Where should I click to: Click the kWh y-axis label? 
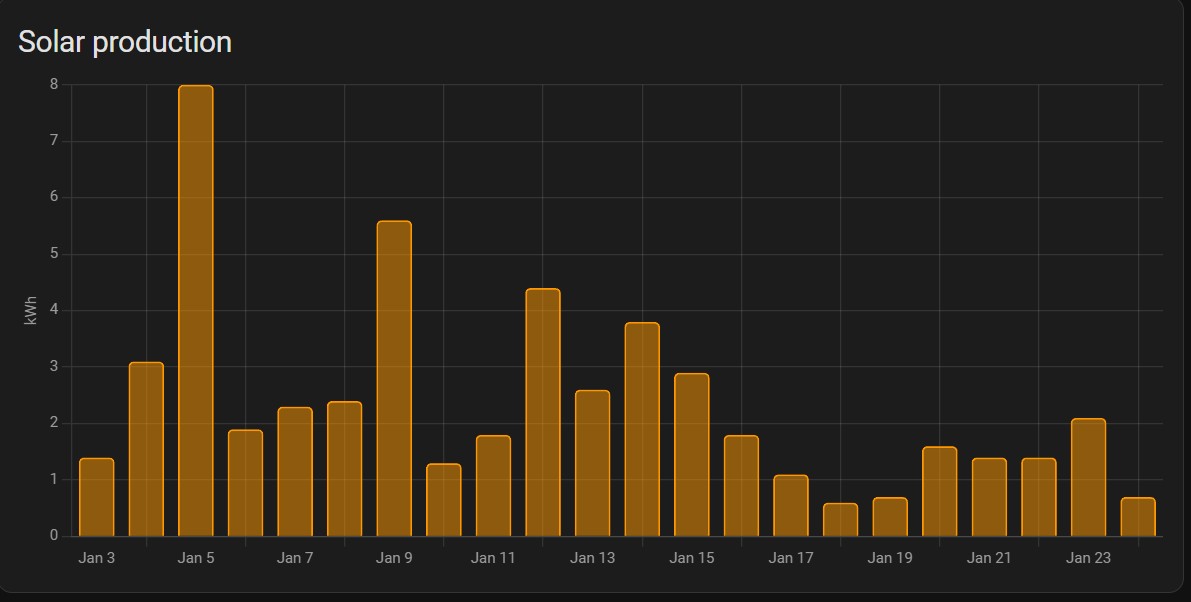30,310
